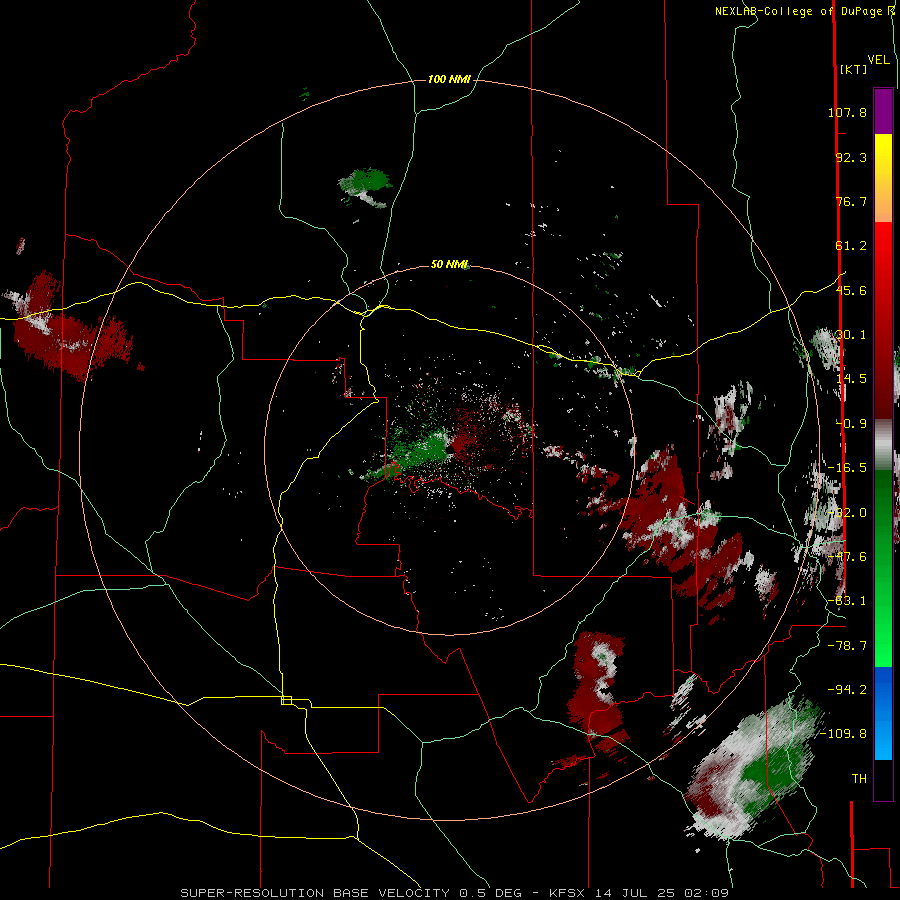This screenshot has height=900, width=900.
Task: Pick the blue segment of velocity color bar
Action: (x=883, y=713)
